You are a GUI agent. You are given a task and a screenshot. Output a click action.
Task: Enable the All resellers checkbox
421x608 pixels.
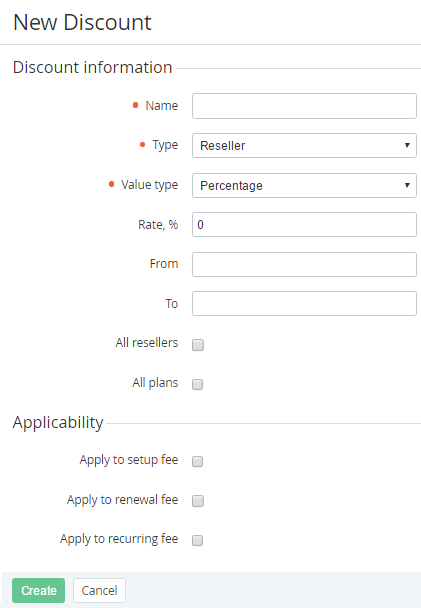coord(198,345)
